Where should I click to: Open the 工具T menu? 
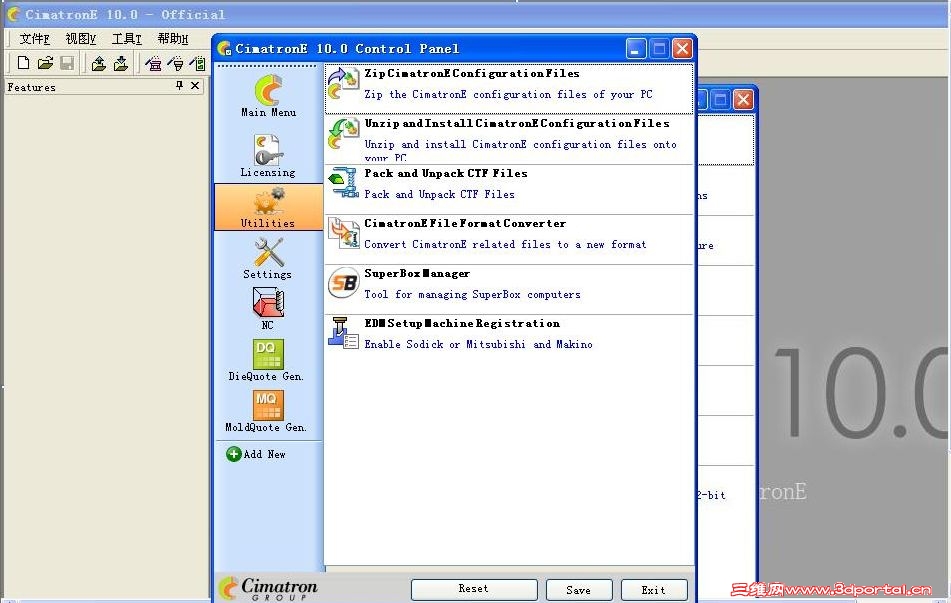[x=127, y=39]
